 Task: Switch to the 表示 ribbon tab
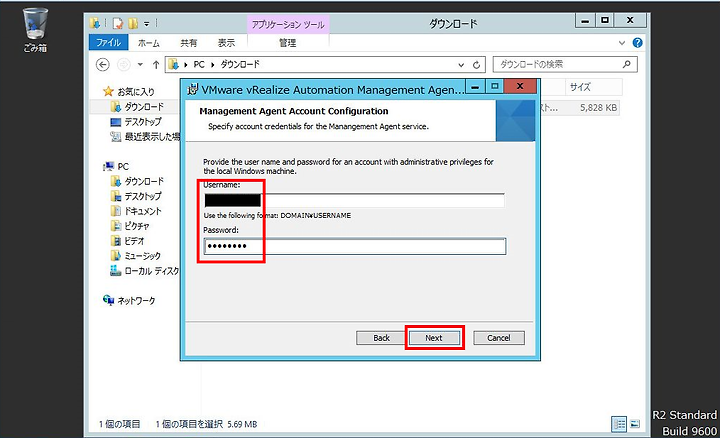(226, 43)
